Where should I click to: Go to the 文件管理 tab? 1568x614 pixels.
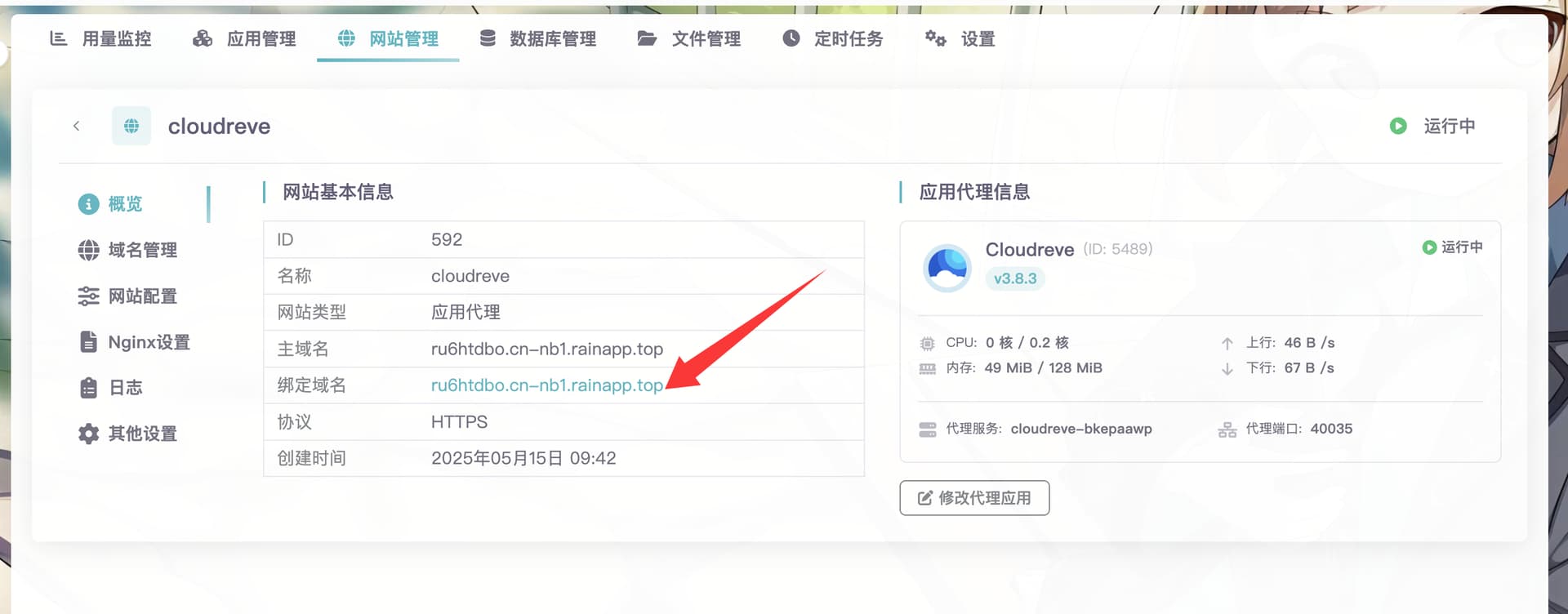(x=688, y=38)
